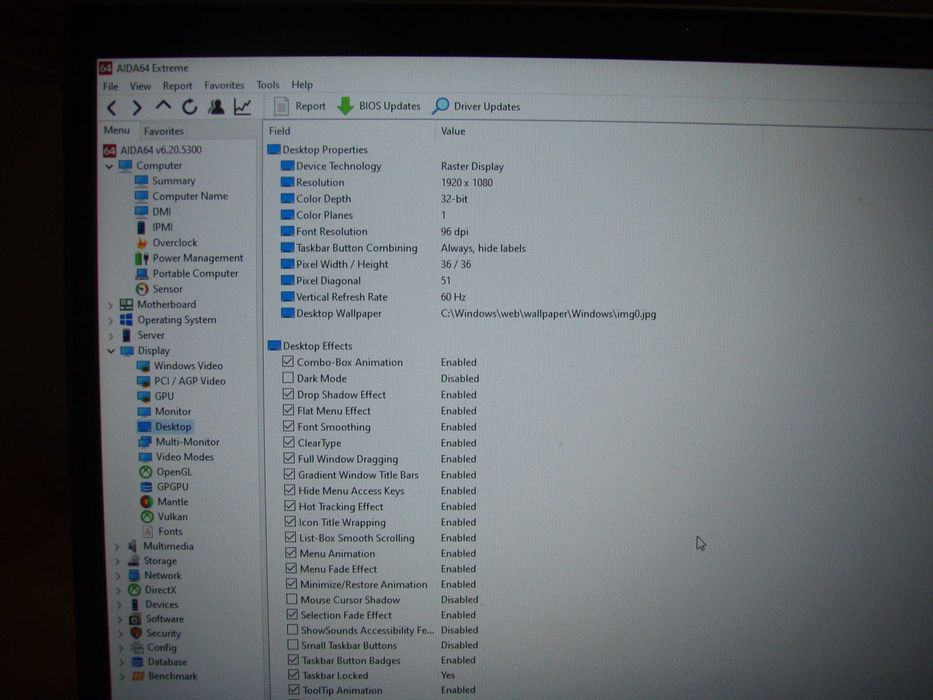Open Manage User icon in toolbar

(216, 107)
